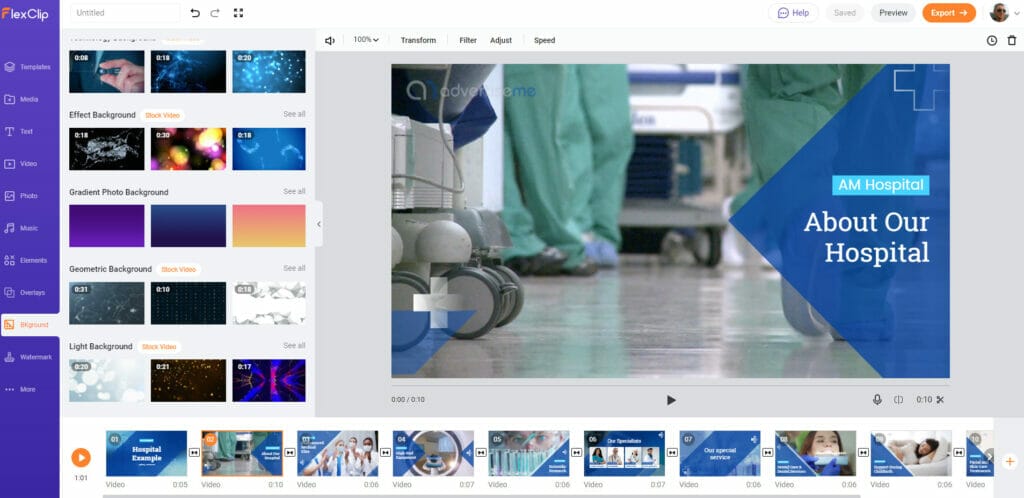The height and width of the screenshot is (498, 1024).
Task: Edit the Untitled project name field
Action: (124, 13)
